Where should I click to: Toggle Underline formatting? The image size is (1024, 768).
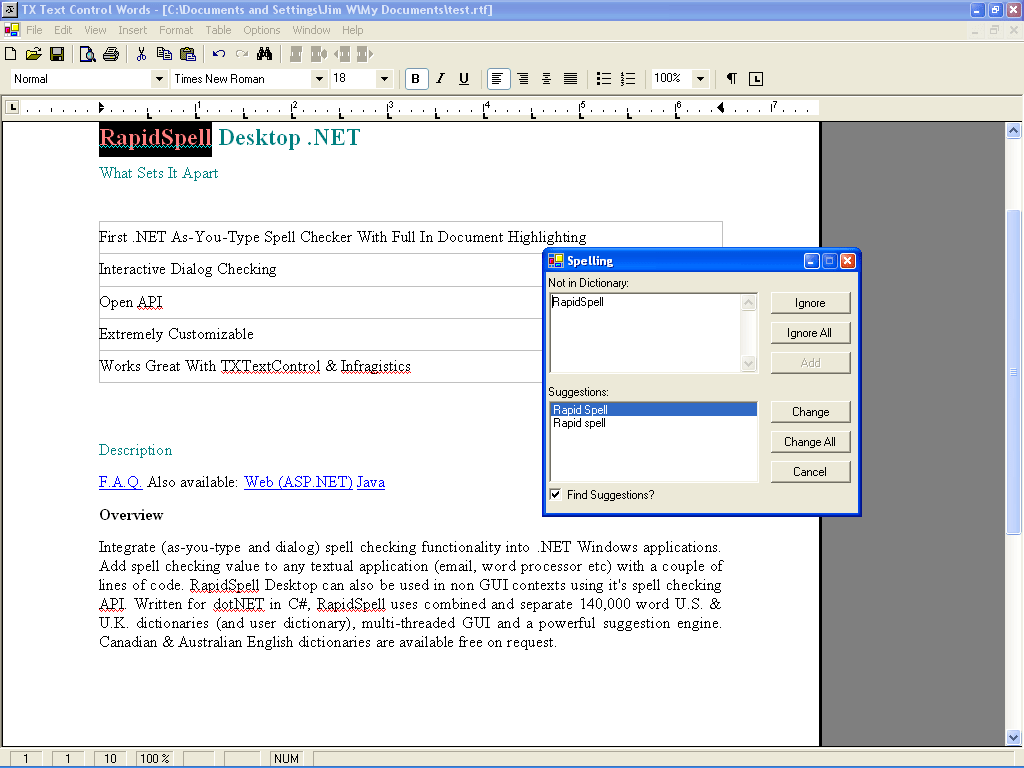(x=463, y=78)
